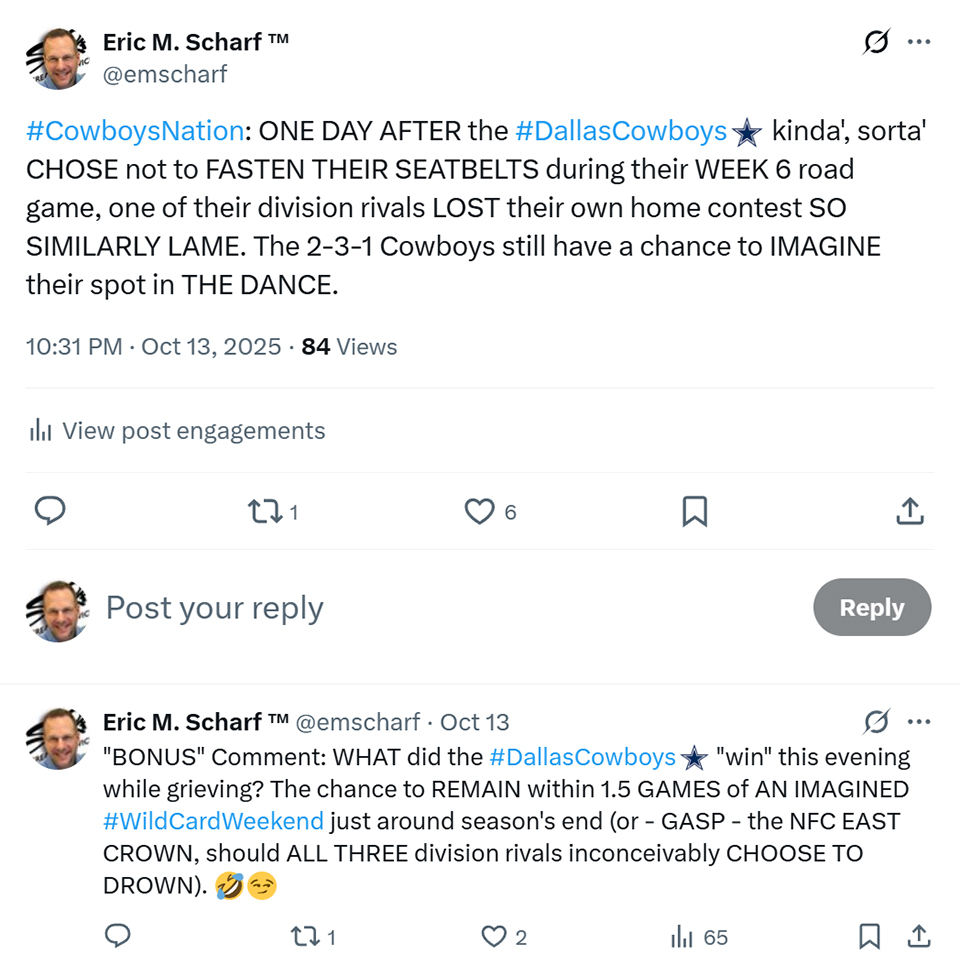Click the Grok icon on BONUS comment
This screenshot has width=960, height=976.
[876, 722]
